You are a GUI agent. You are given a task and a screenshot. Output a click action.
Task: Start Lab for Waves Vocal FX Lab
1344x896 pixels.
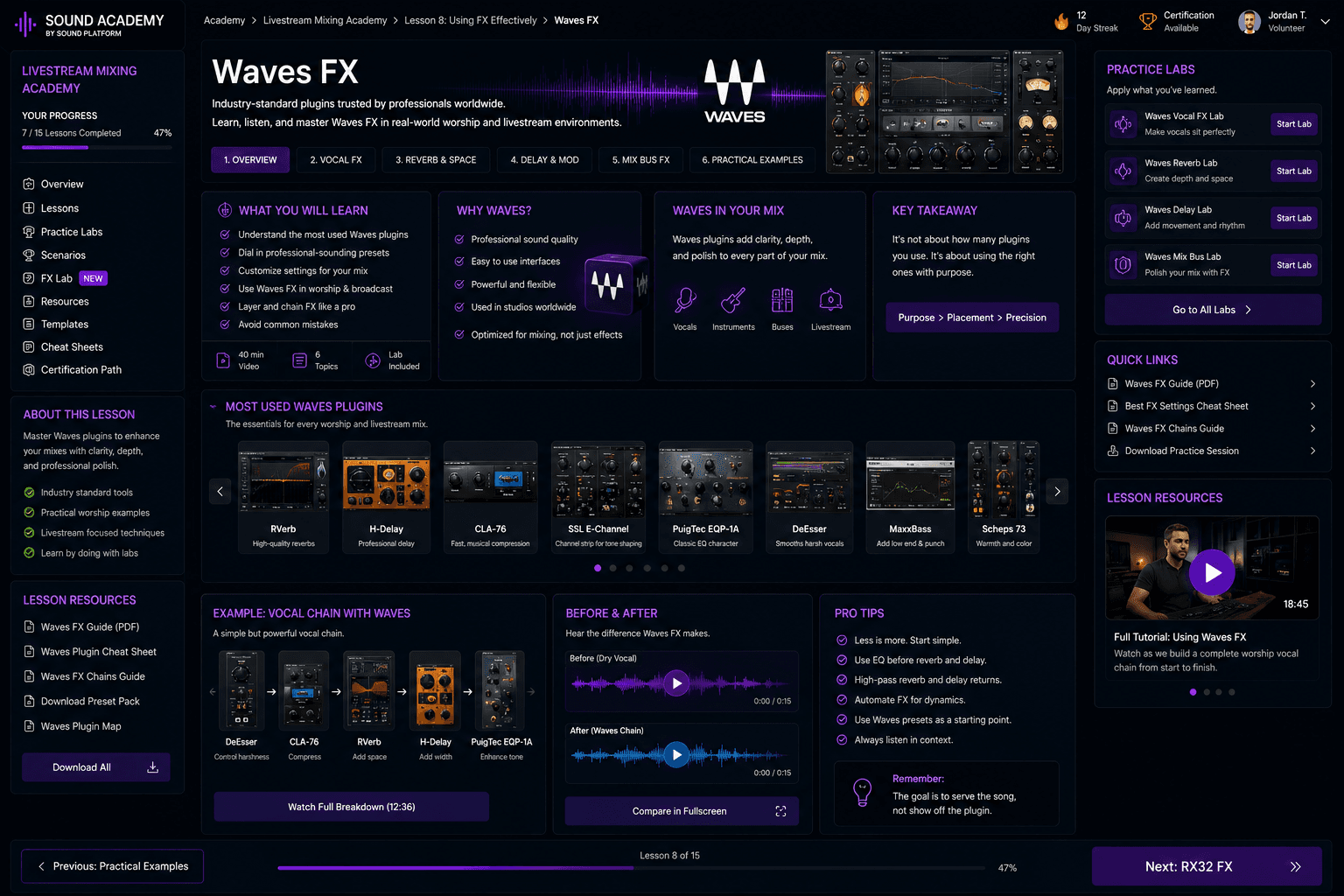1293,124
